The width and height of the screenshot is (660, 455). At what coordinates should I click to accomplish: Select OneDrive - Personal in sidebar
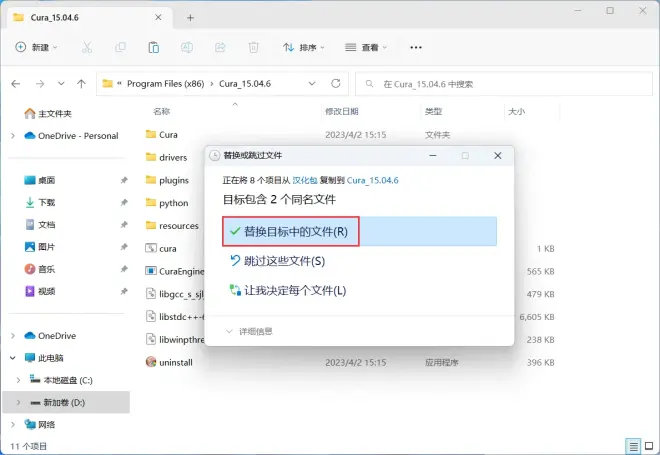tap(71, 136)
